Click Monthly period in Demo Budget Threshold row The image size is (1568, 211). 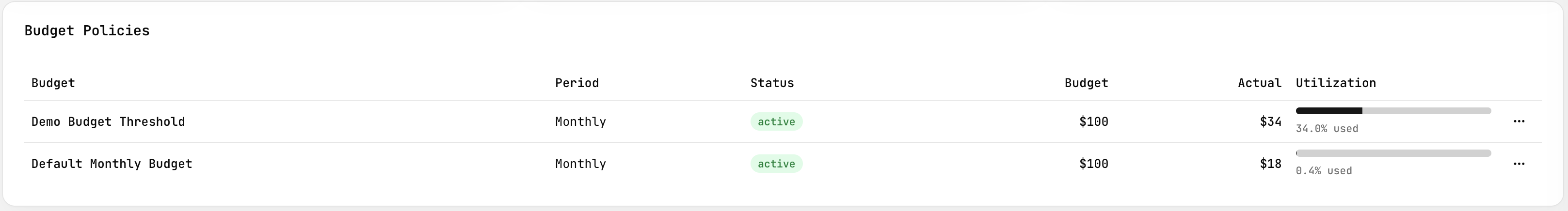pyautogui.click(x=580, y=121)
